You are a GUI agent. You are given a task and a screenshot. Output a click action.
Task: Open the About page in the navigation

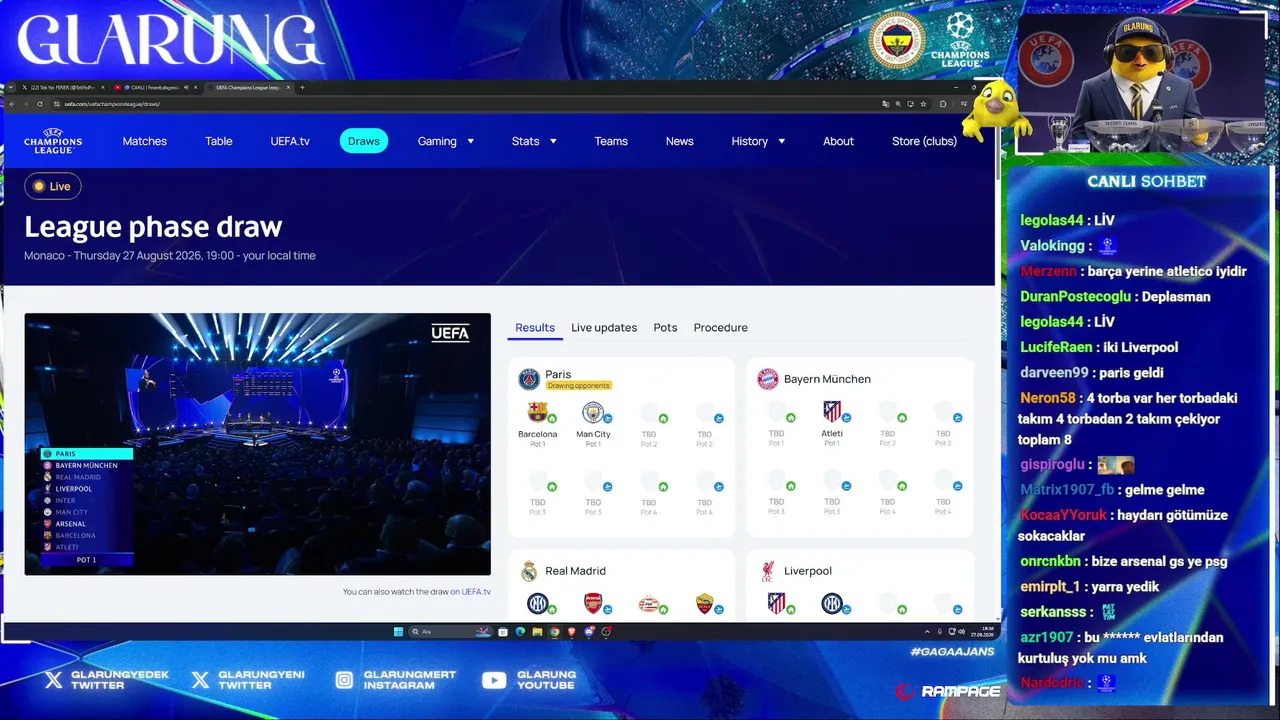pyautogui.click(x=838, y=141)
